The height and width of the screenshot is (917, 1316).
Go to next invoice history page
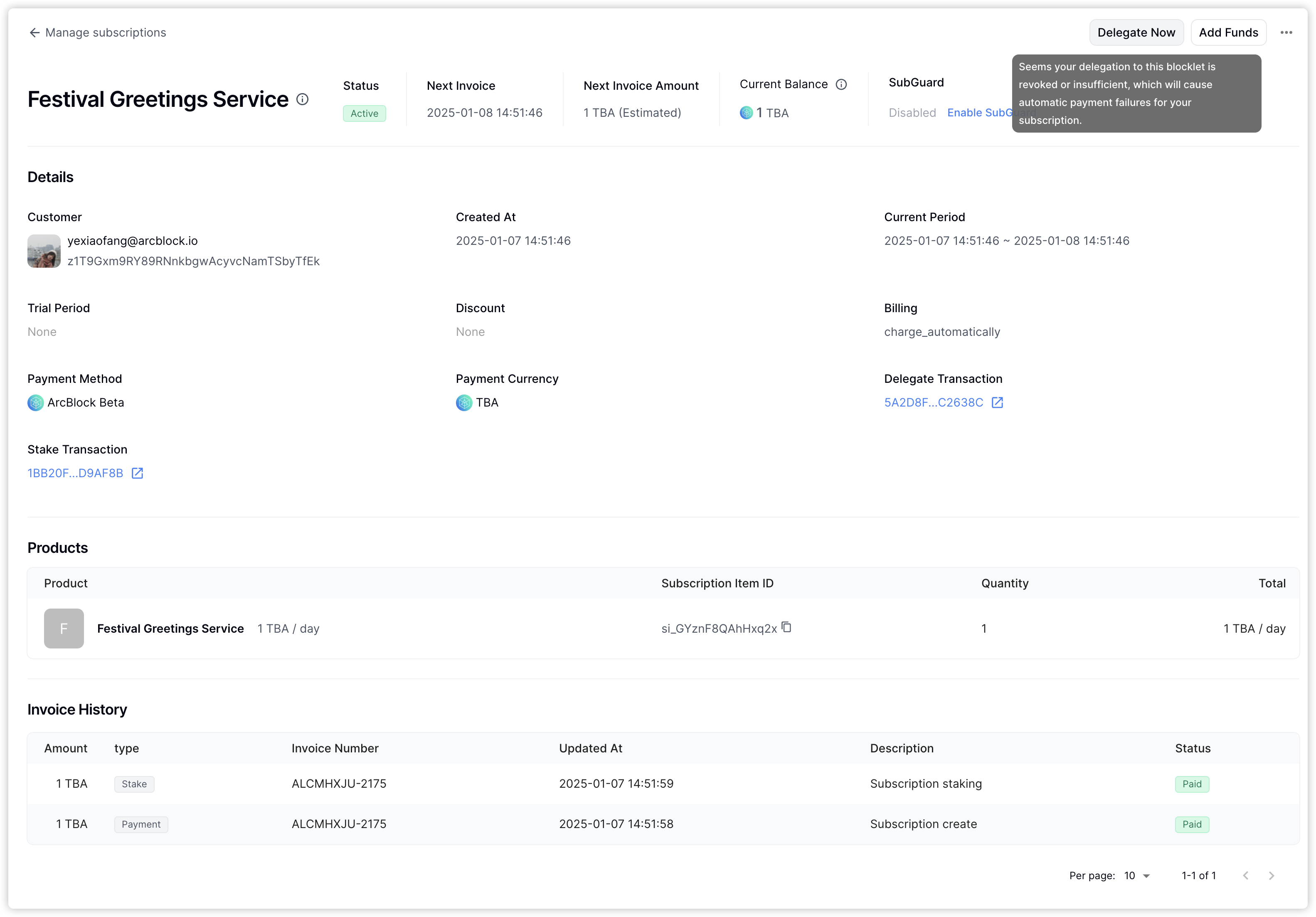[1271, 875]
